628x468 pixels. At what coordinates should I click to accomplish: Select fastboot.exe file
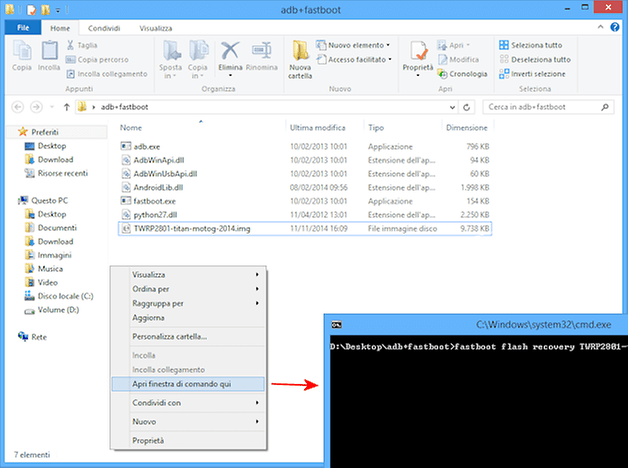tap(154, 201)
